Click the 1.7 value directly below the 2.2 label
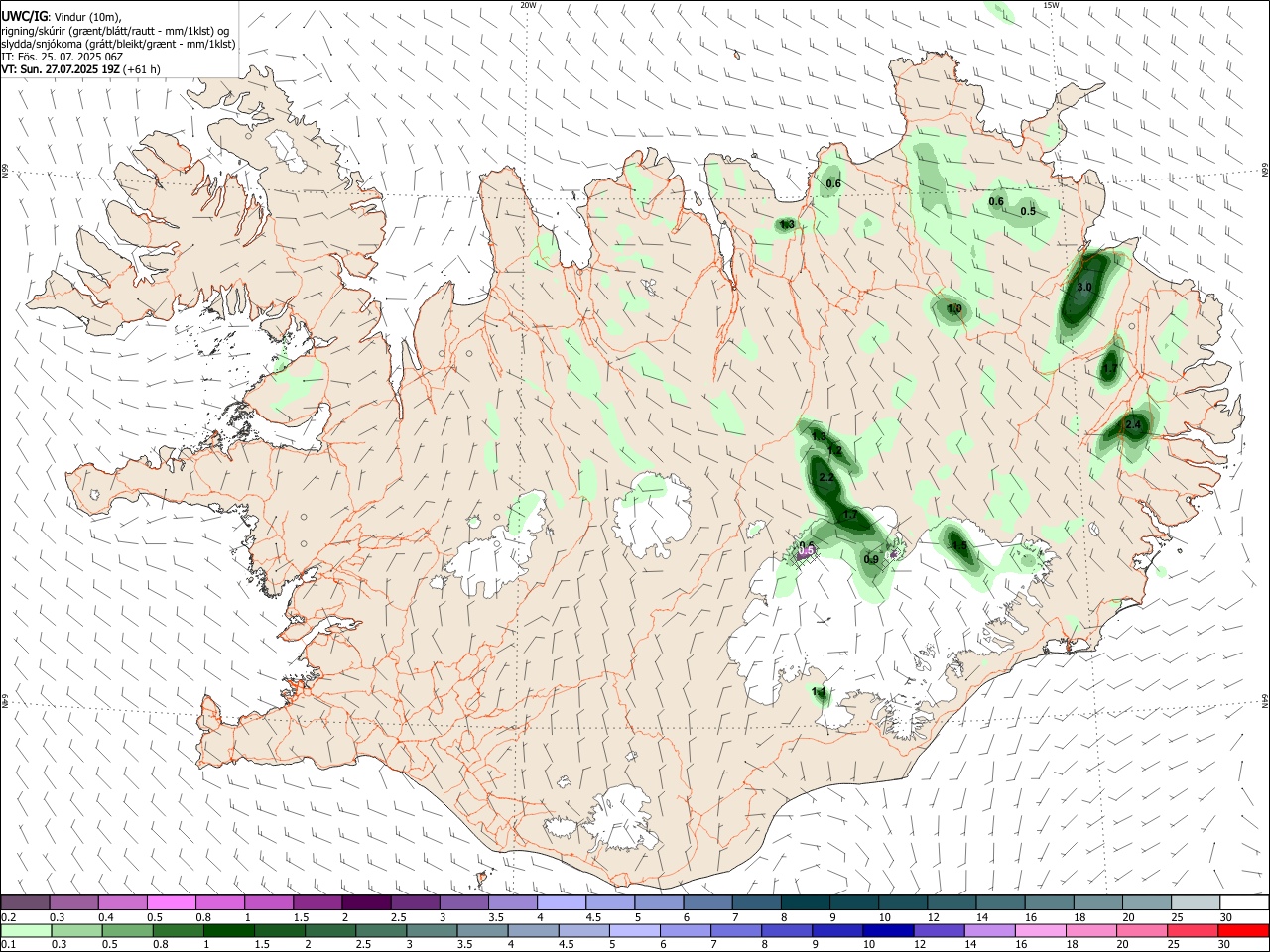Image resolution: width=1270 pixels, height=952 pixels. click(x=850, y=515)
